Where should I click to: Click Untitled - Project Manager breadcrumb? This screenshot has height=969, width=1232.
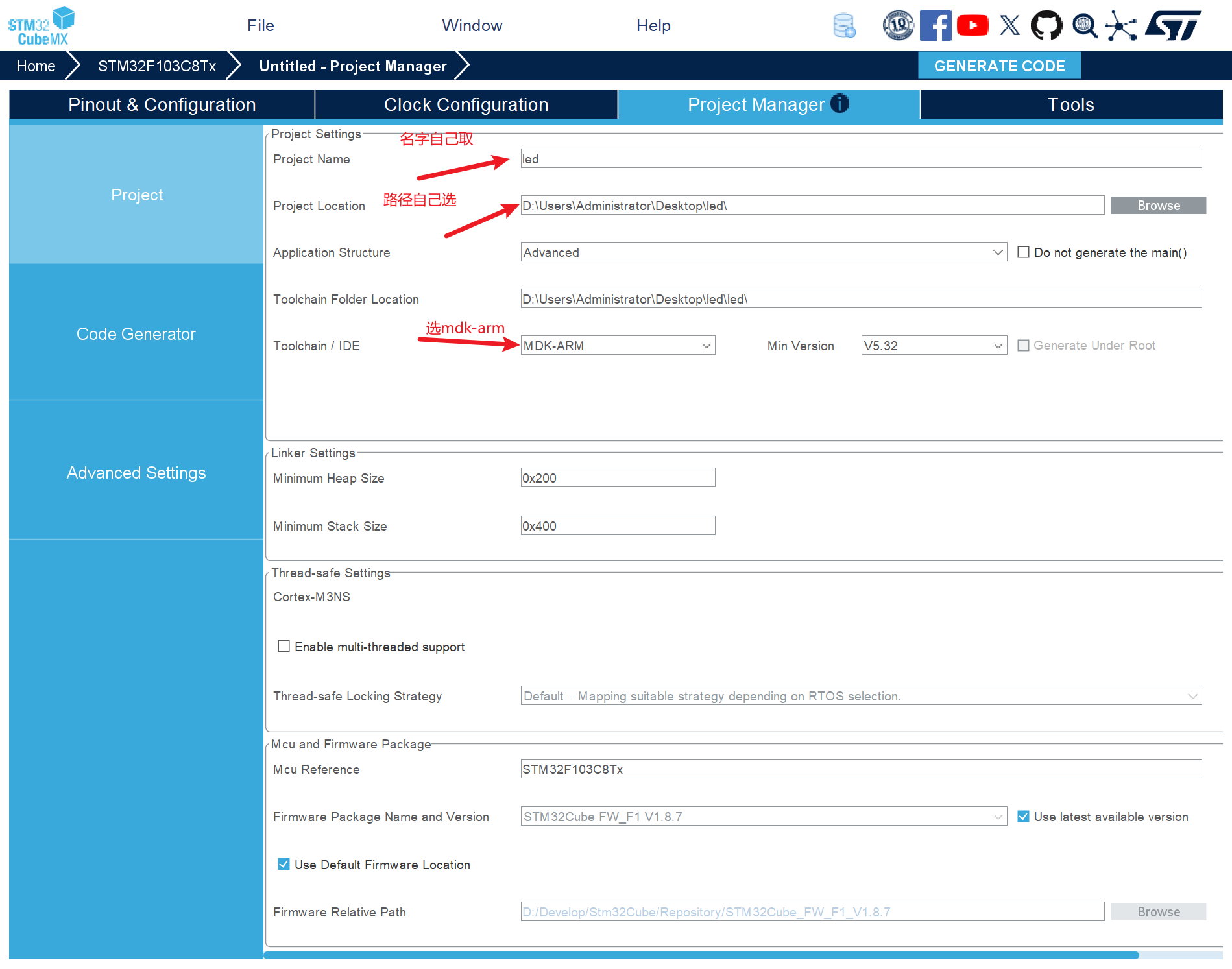[x=353, y=66]
